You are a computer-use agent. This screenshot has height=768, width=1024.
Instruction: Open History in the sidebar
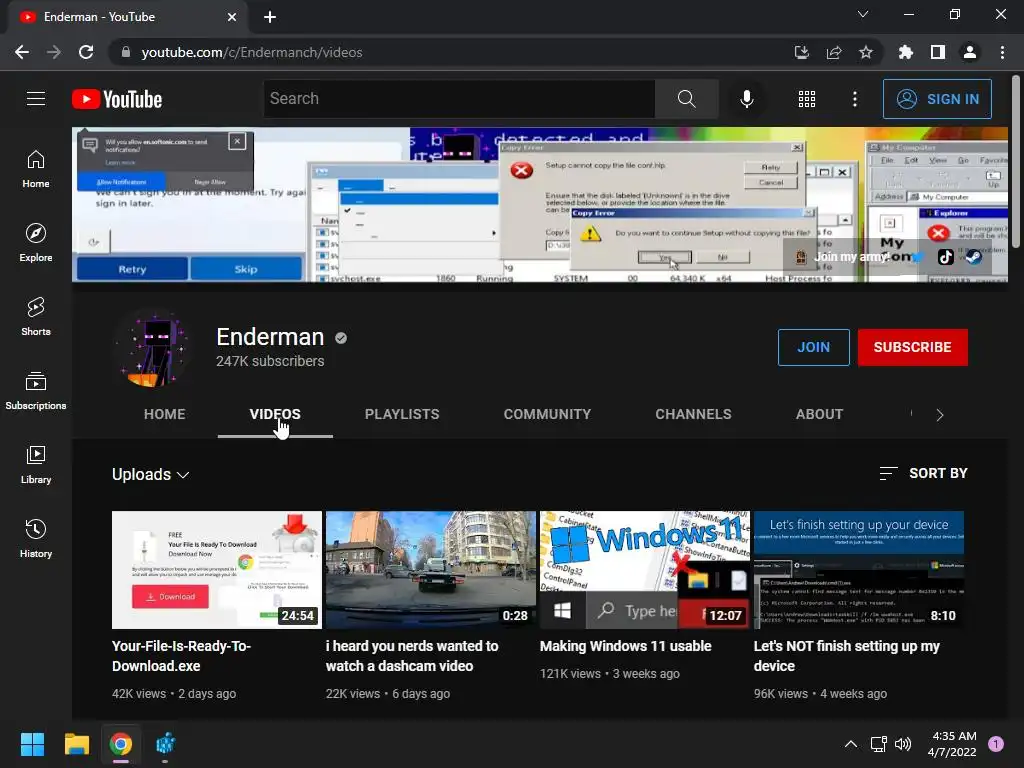tap(36, 538)
